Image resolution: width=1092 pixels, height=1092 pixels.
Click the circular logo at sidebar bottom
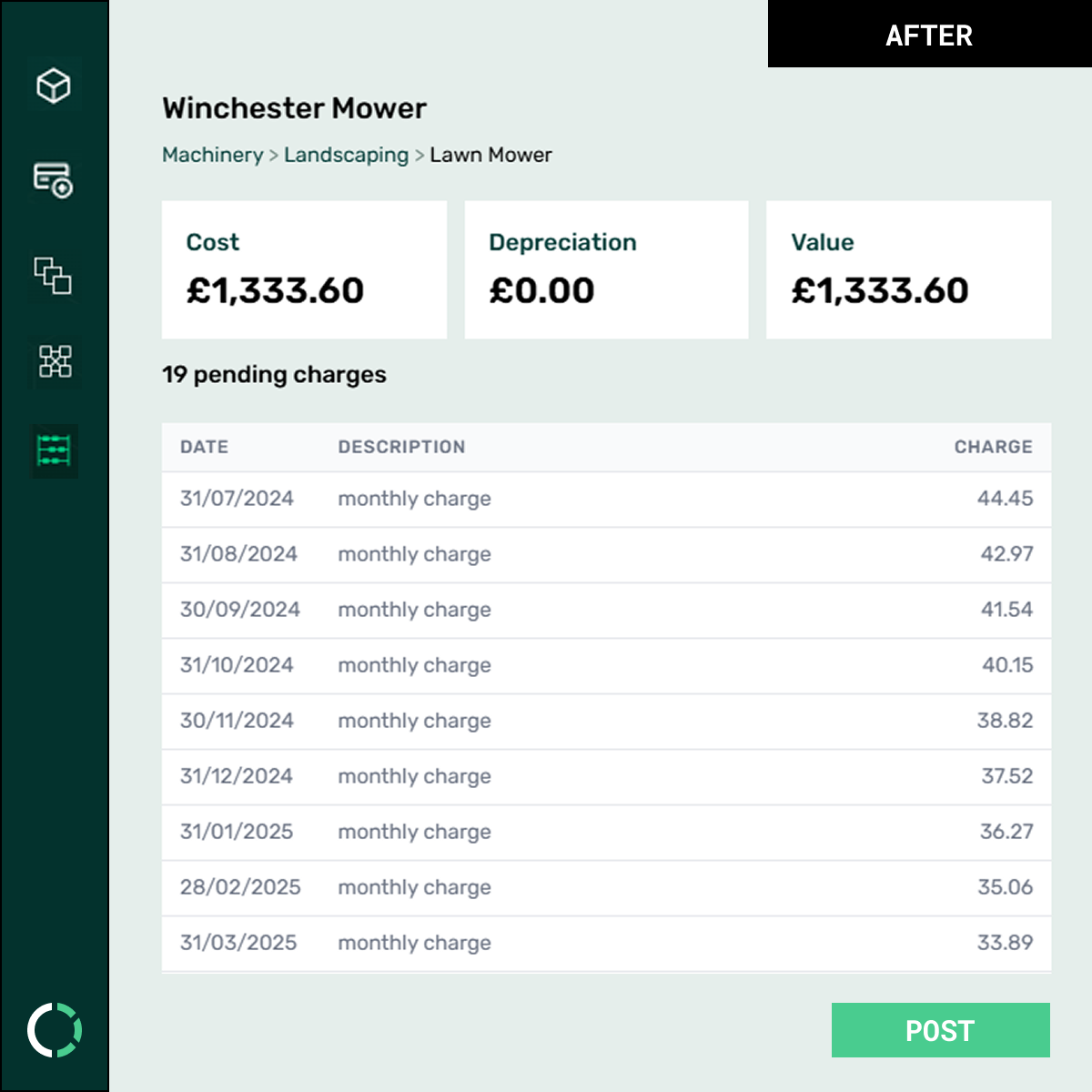(55, 1030)
